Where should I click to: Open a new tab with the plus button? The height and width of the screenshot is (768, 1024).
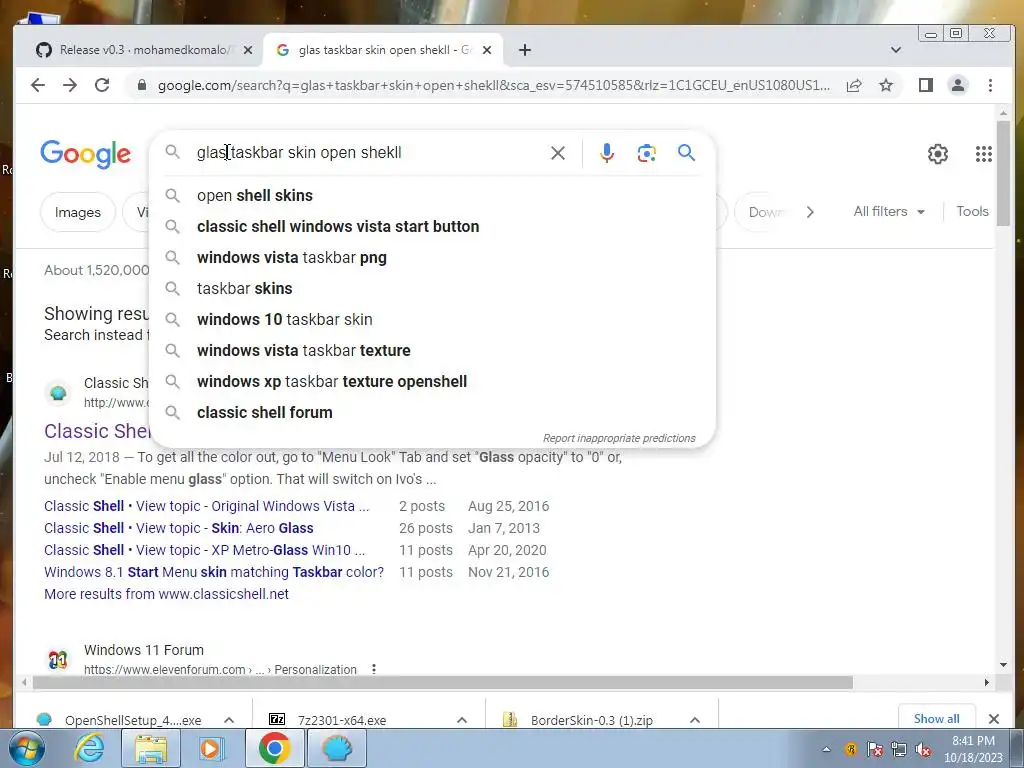[x=524, y=50]
